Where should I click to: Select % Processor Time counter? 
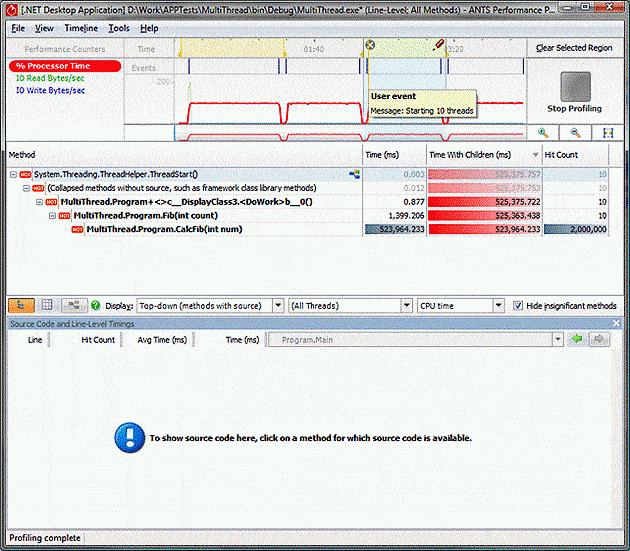click(65, 66)
